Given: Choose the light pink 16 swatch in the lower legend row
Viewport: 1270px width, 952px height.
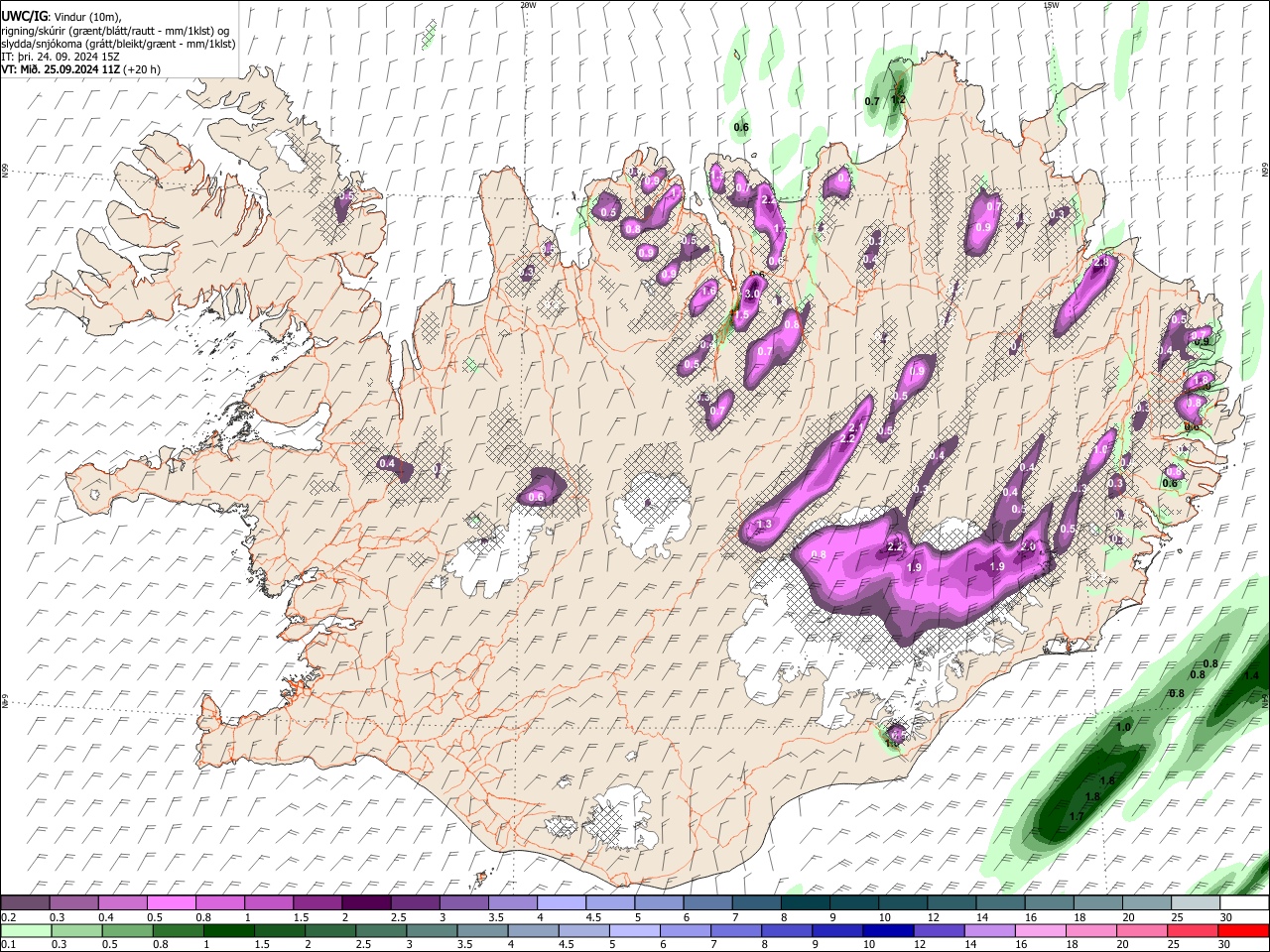Looking at the screenshot, I should click(x=1041, y=930).
